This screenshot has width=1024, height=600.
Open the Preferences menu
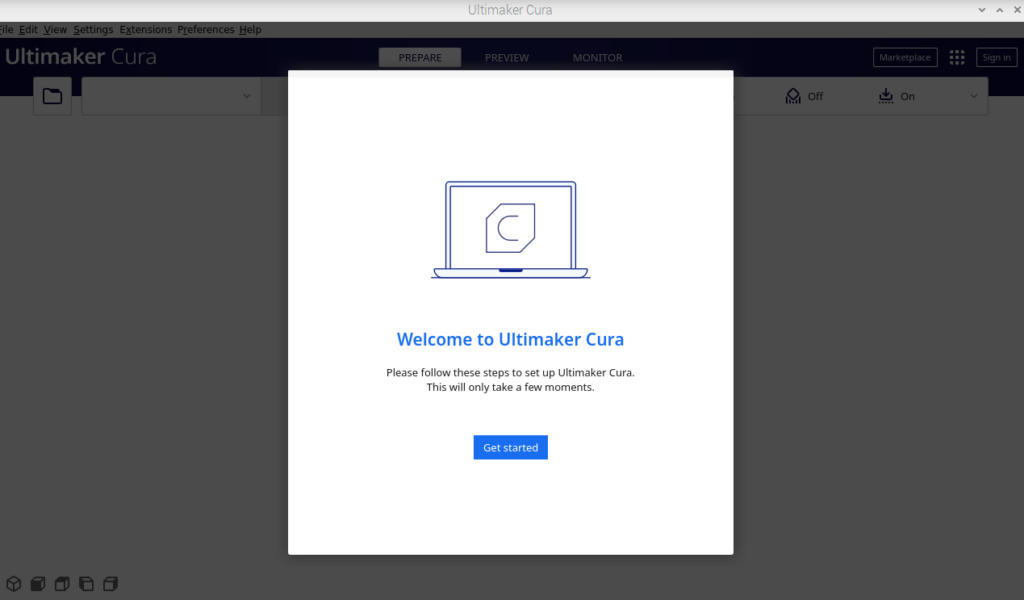[205, 29]
